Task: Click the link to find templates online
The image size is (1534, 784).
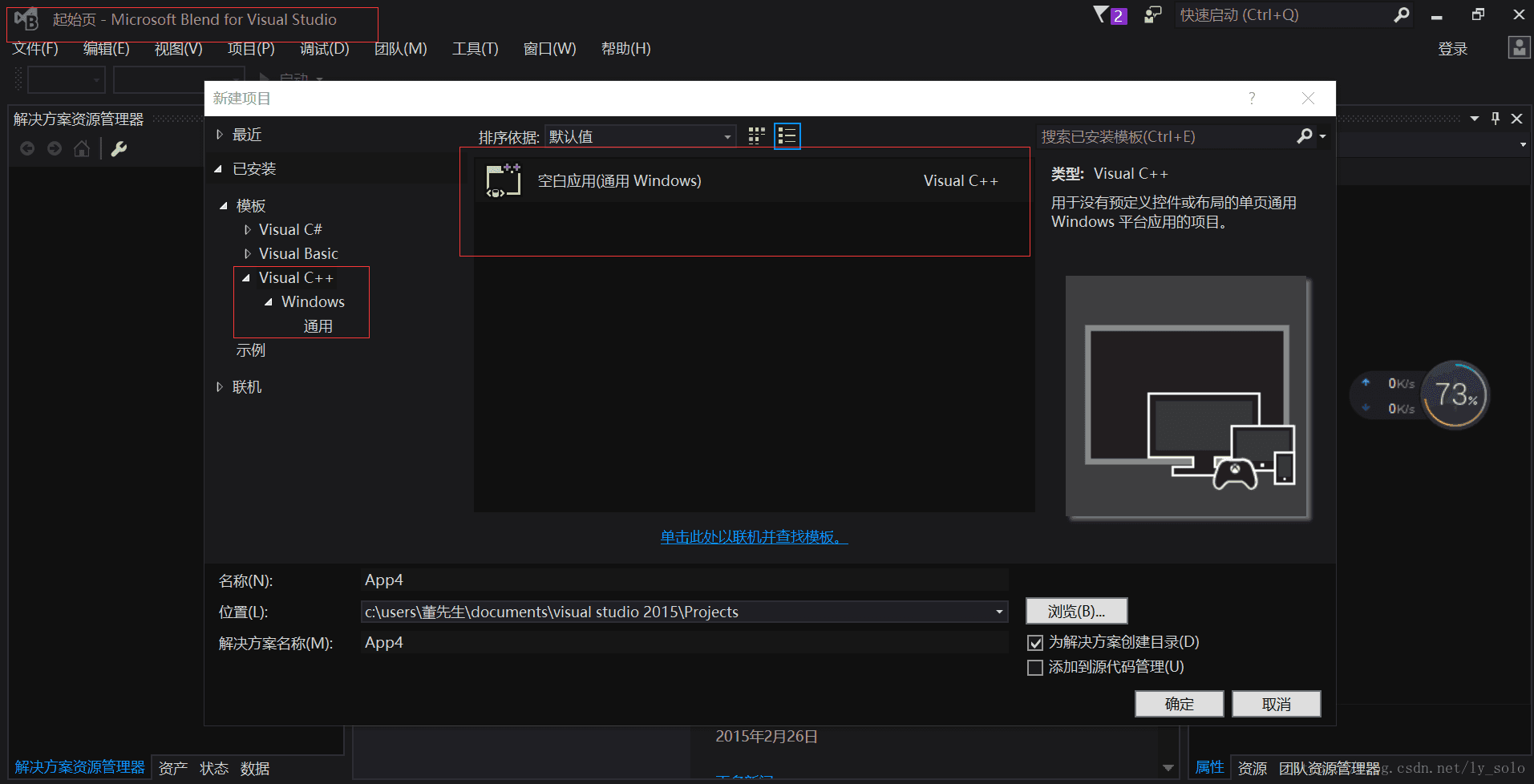Action: tap(754, 537)
